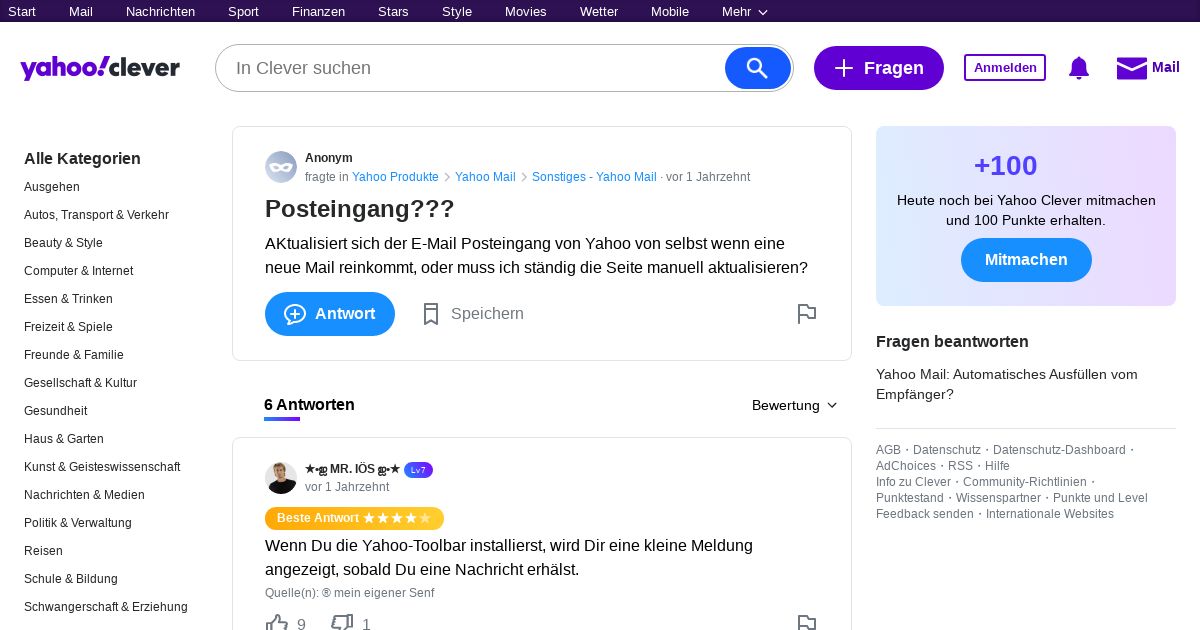Click the Anmelden button
Screen dimensions: 1200x630
[x=1005, y=68]
